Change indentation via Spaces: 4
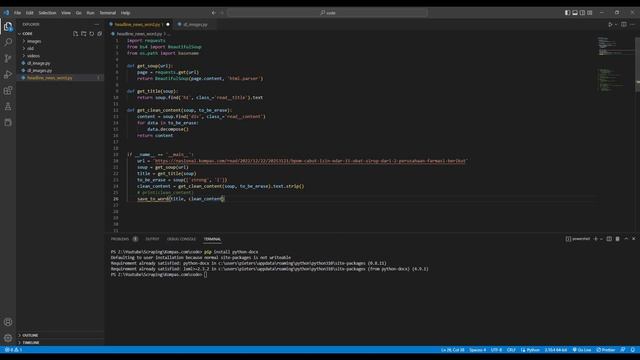This screenshot has width=640, height=360. (478, 350)
